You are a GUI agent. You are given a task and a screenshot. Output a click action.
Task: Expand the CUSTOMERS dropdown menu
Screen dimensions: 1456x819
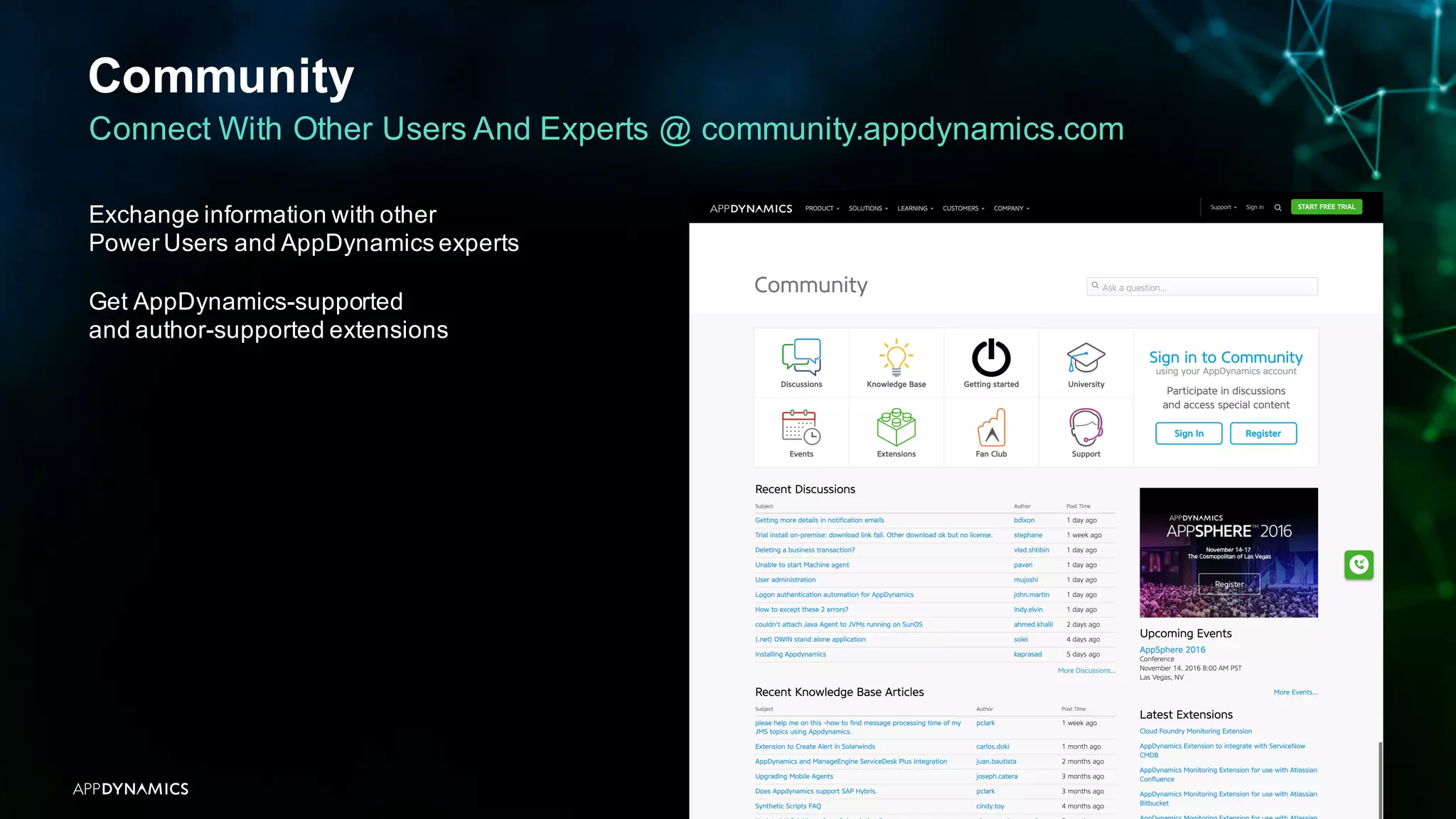click(x=963, y=208)
